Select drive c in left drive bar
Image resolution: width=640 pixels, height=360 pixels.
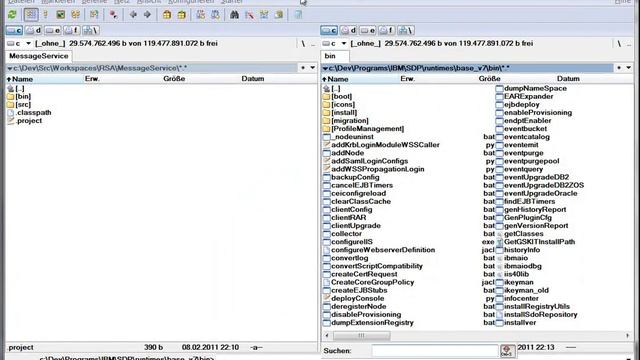[x=14, y=30]
